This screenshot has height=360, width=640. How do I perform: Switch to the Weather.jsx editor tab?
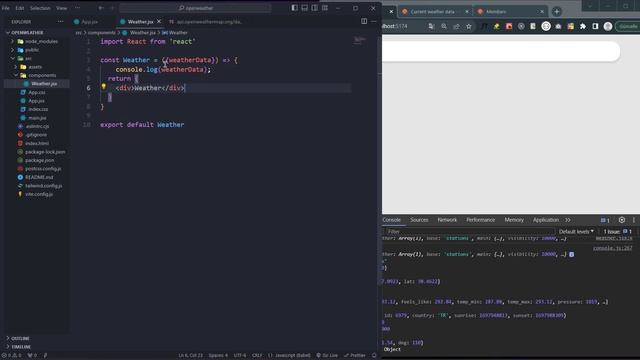click(x=140, y=22)
